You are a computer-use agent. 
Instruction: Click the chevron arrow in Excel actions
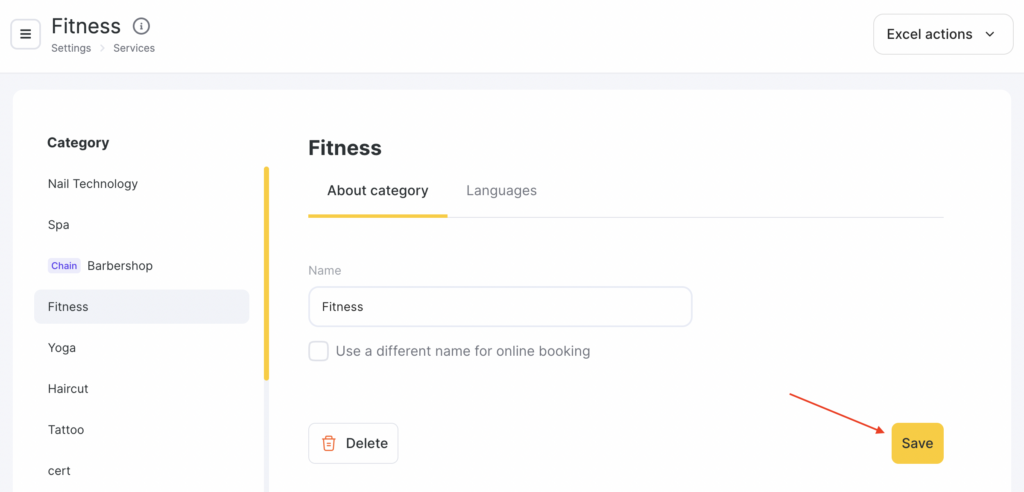[x=990, y=34]
